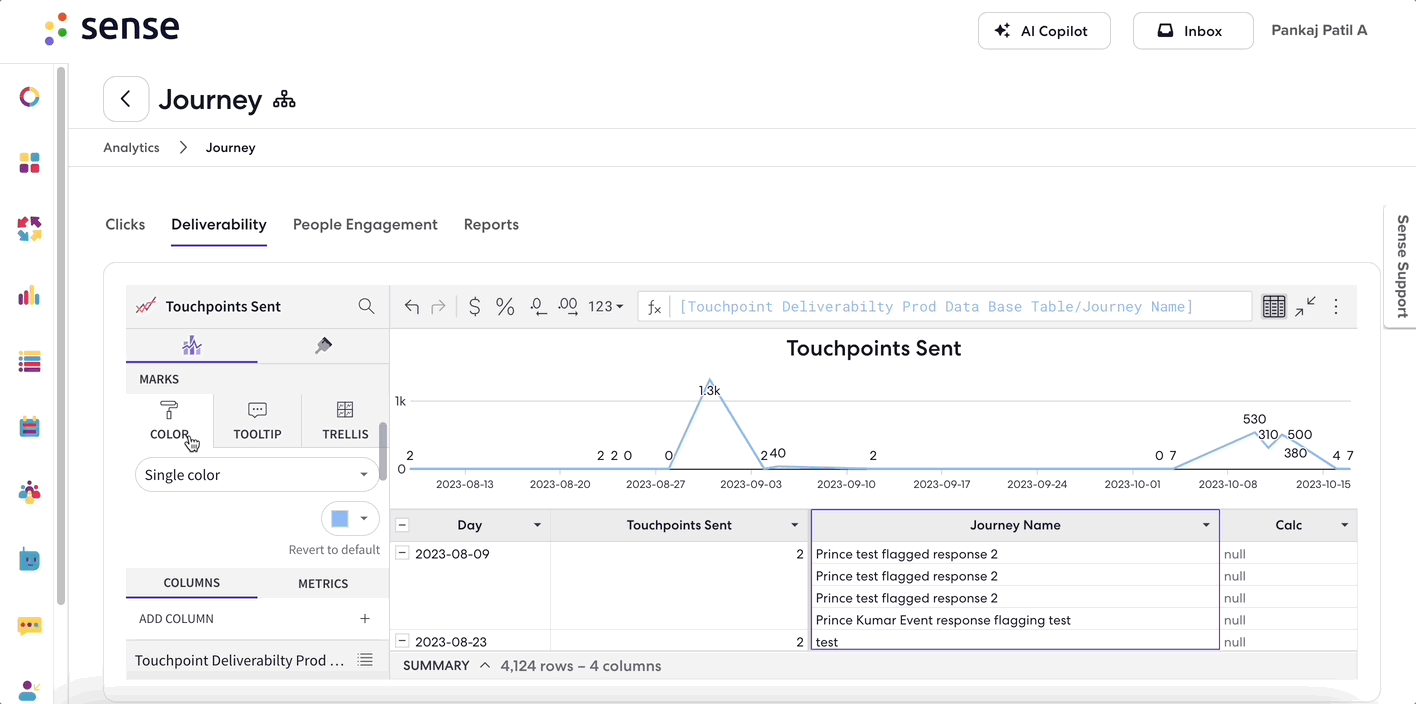Open the Journey Name column dropdown

(1206, 525)
